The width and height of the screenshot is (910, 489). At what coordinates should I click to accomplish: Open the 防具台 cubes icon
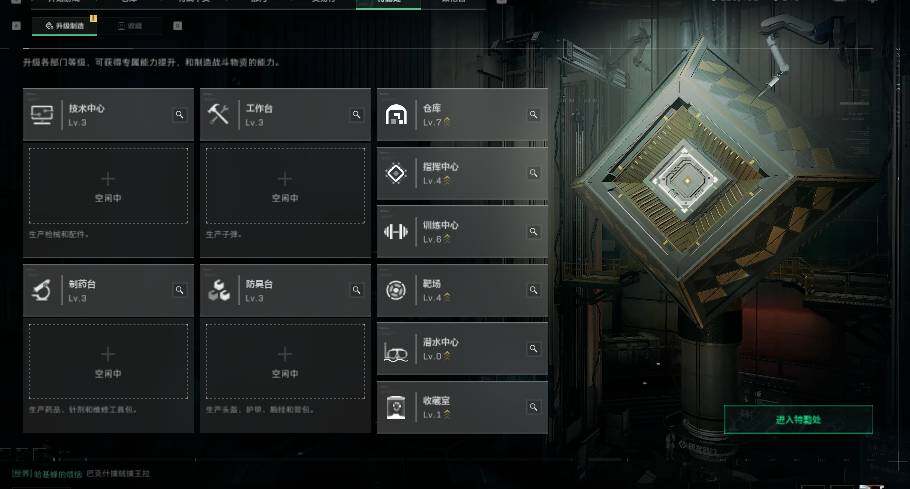[x=219, y=290]
